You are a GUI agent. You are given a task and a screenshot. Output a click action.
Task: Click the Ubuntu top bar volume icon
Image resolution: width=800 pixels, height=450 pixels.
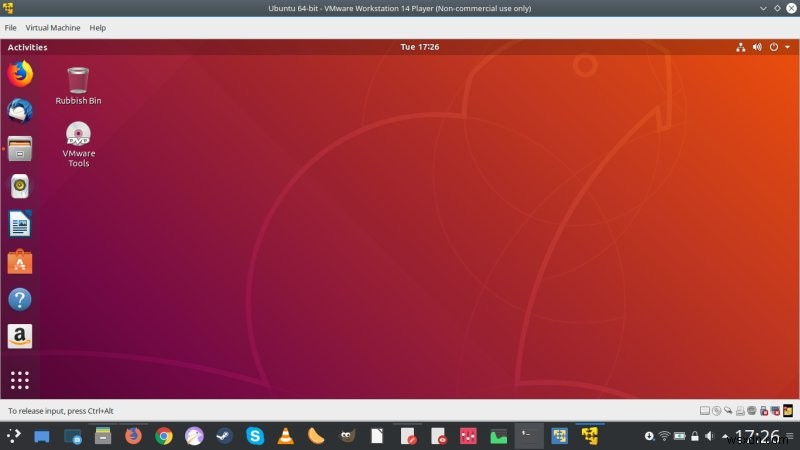pyautogui.click(x=757, y=47)
